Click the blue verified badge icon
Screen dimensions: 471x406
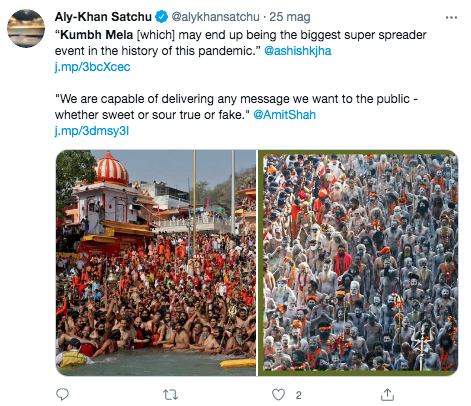(162, 17)
